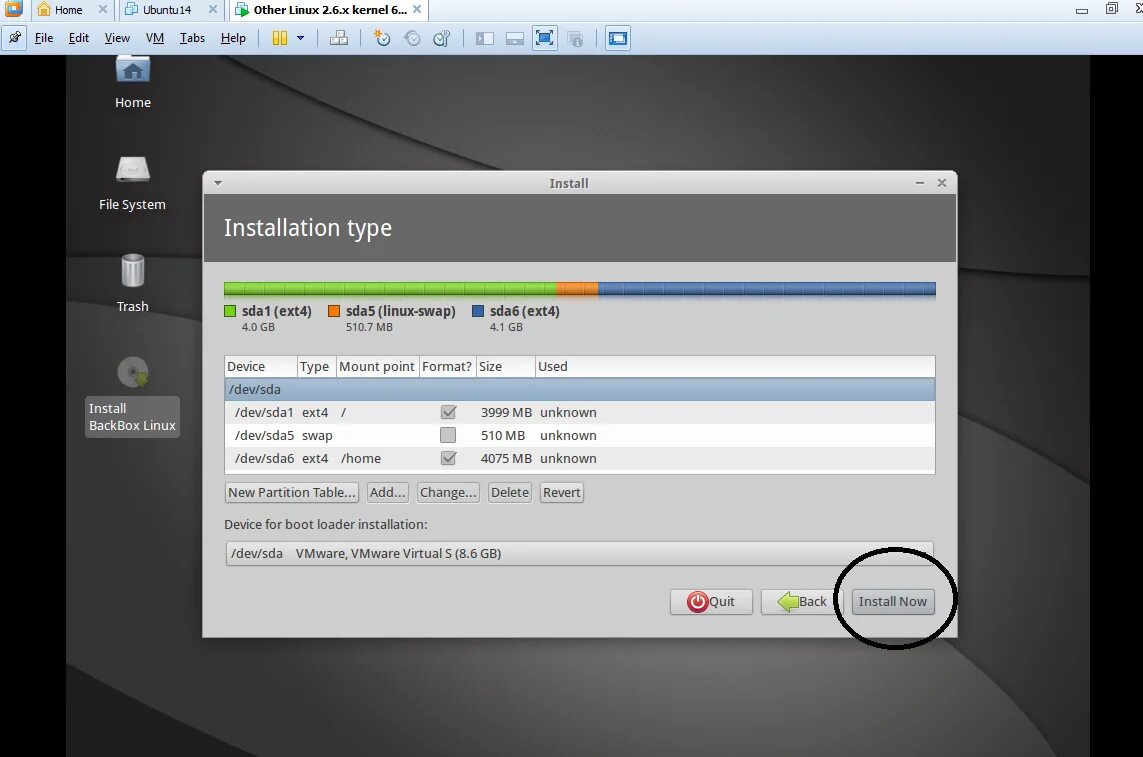1143x757 pixels.
Task: Open the Edit menu
Action: point(79,38)
